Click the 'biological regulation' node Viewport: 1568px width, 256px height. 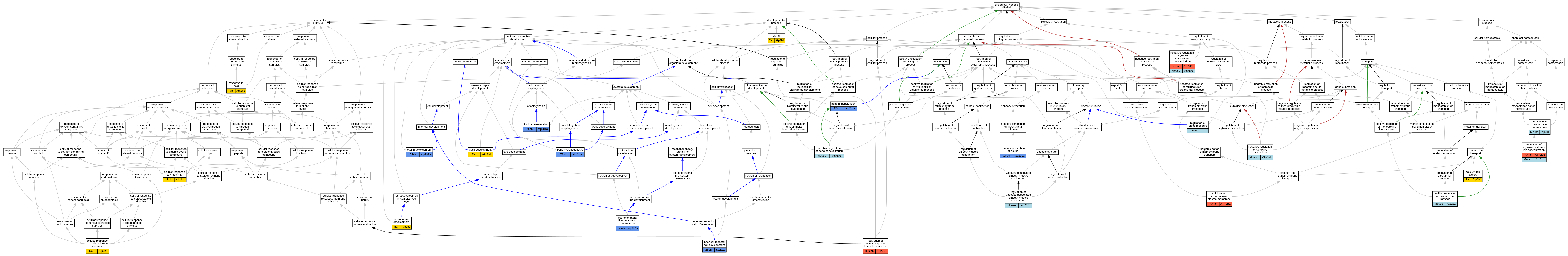click(1053, 22)
